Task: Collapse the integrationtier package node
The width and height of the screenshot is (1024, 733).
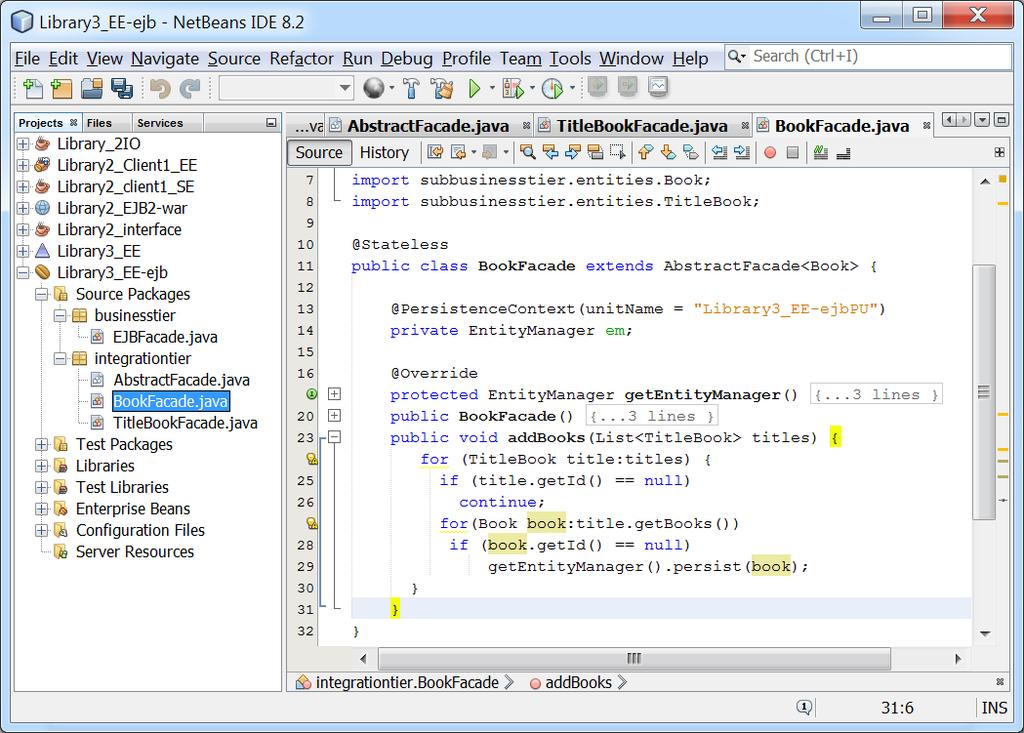Action: tap(60, 359)
